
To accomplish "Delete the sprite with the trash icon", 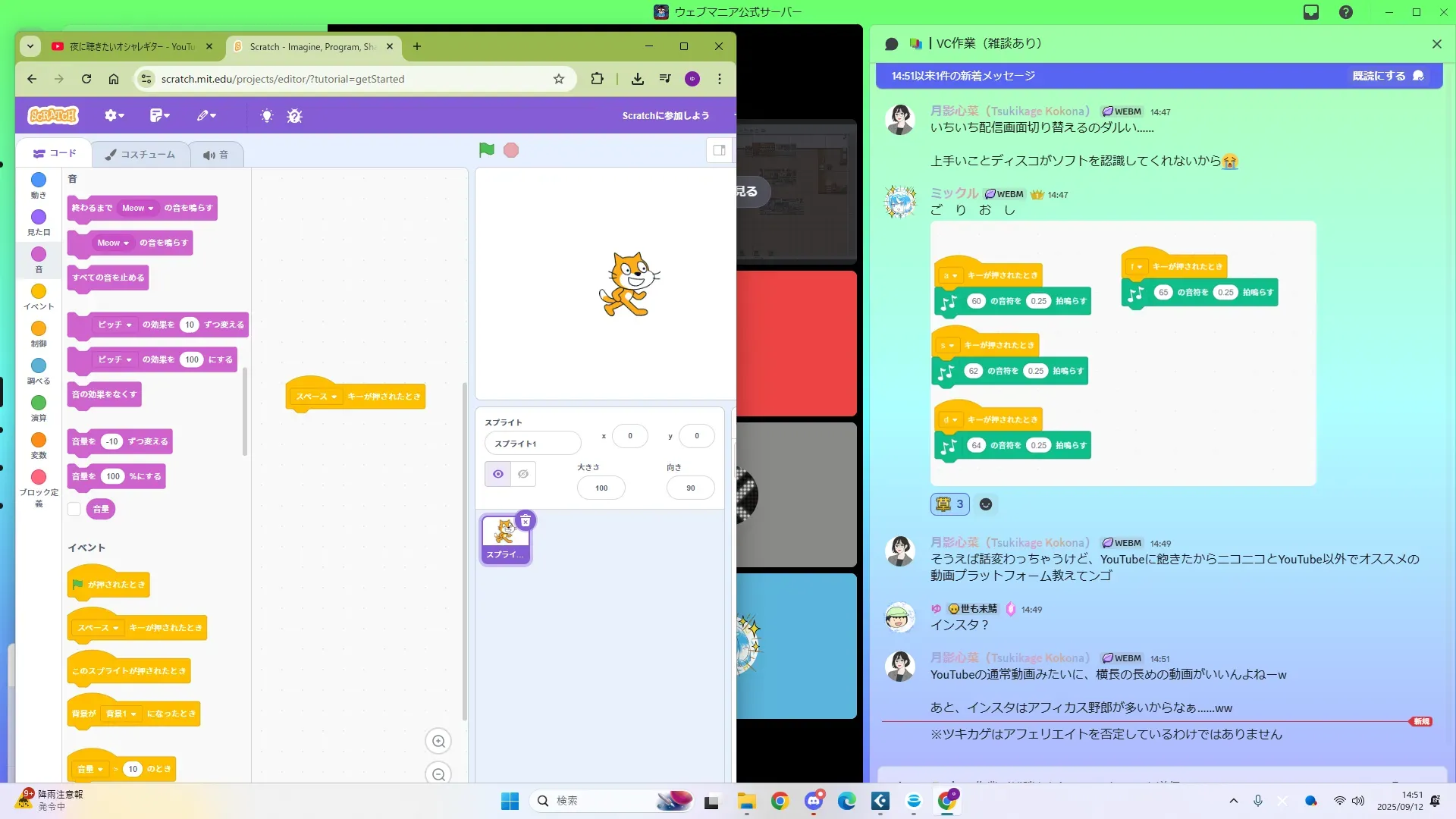I will click(526, 521).
